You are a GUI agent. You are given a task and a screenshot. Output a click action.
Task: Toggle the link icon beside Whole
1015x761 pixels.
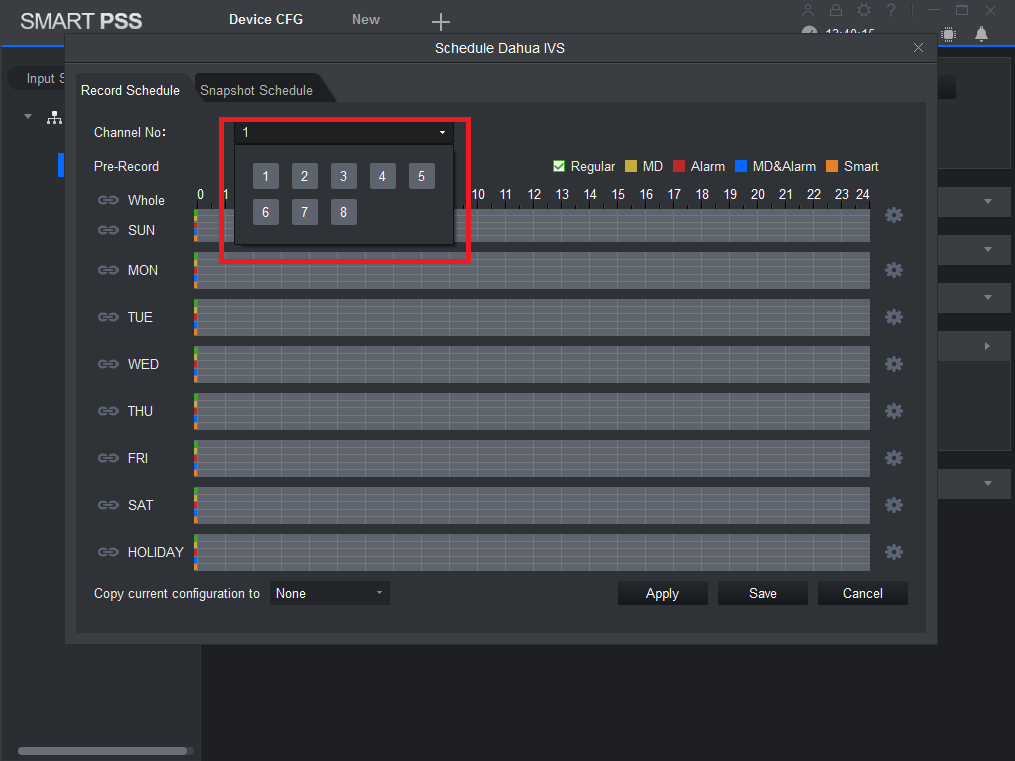108,200
